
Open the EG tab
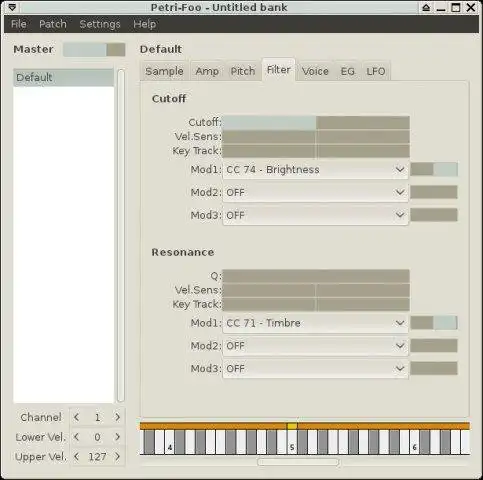pos(347,71)
